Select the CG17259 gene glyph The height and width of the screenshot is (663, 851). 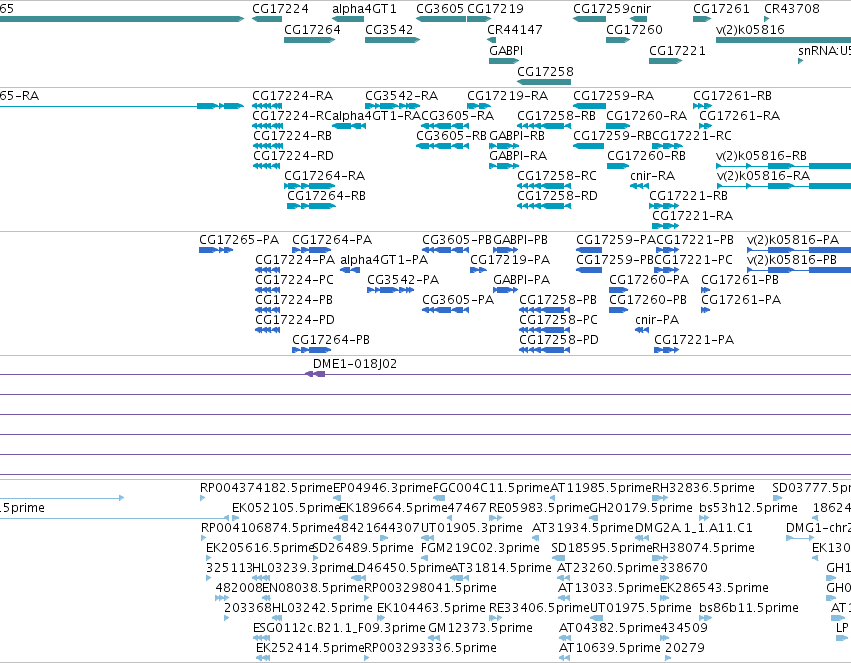coord(589,19)
